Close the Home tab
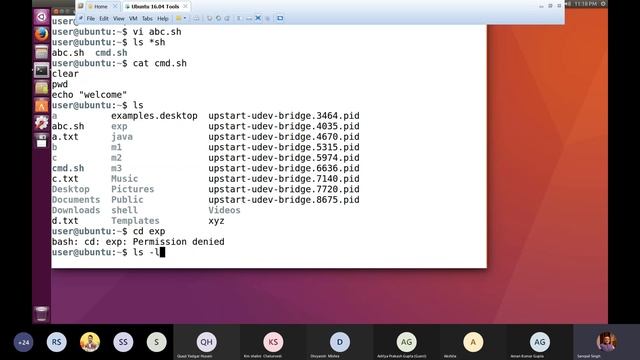Viewport: 640px width, 360px height. click(115, 7)
